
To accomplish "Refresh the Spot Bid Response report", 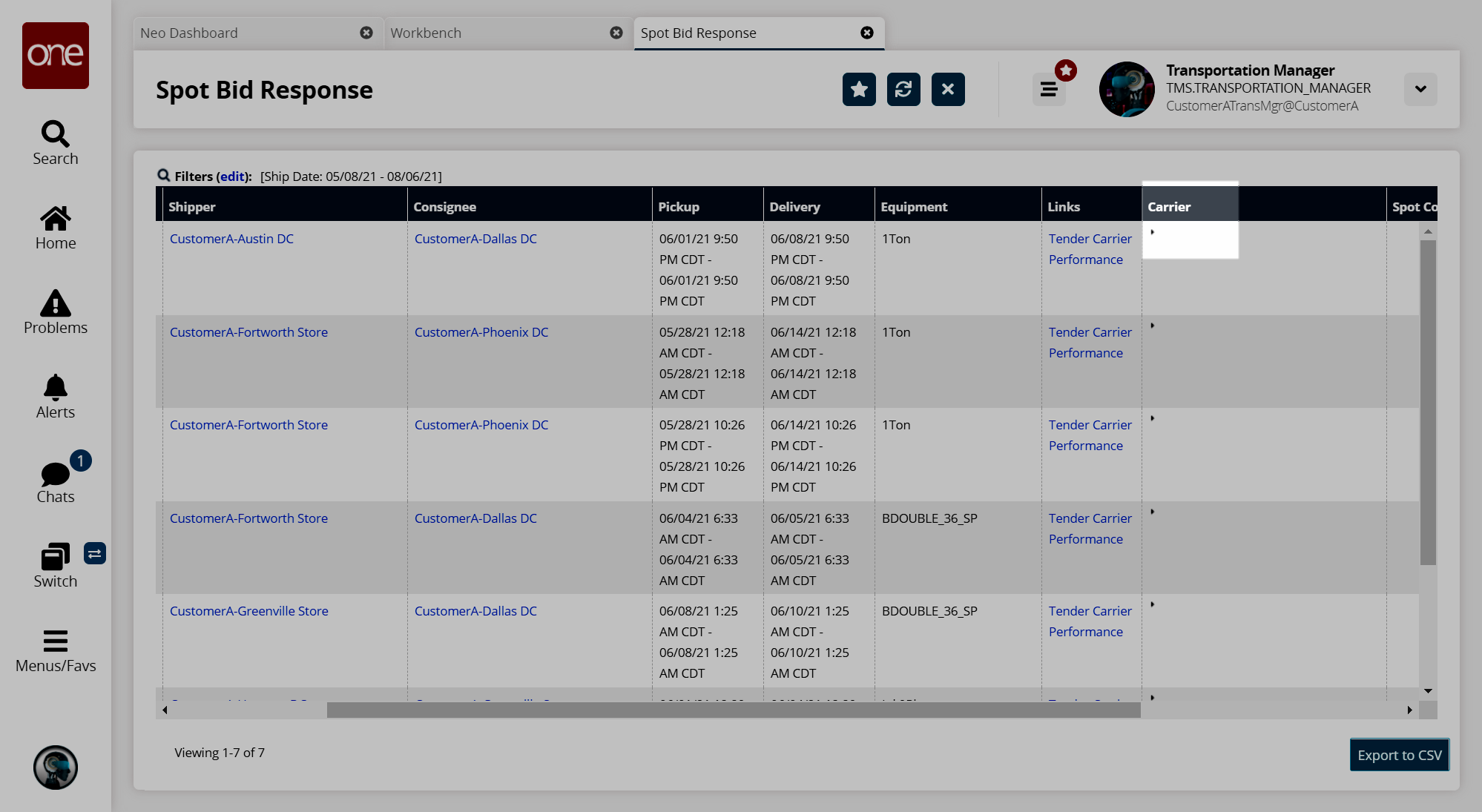I will [x=903, y=90].
